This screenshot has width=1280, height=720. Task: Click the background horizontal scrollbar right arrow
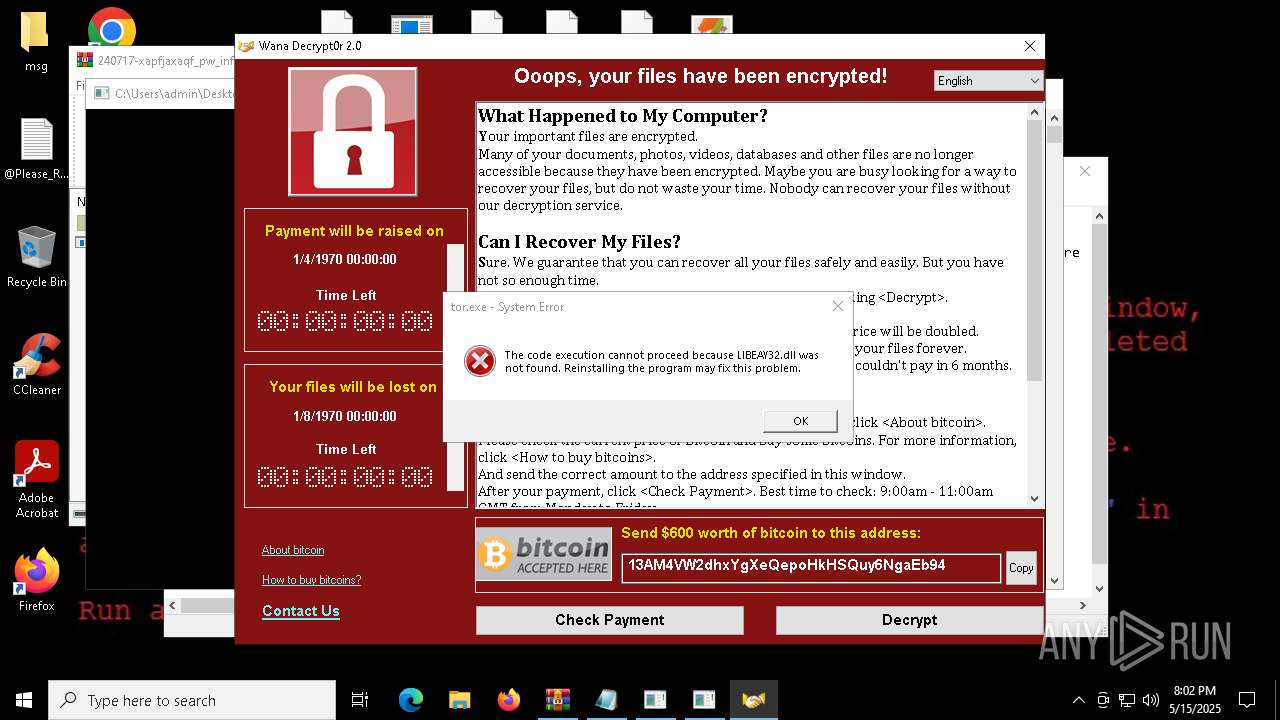tap(1081, 605)
